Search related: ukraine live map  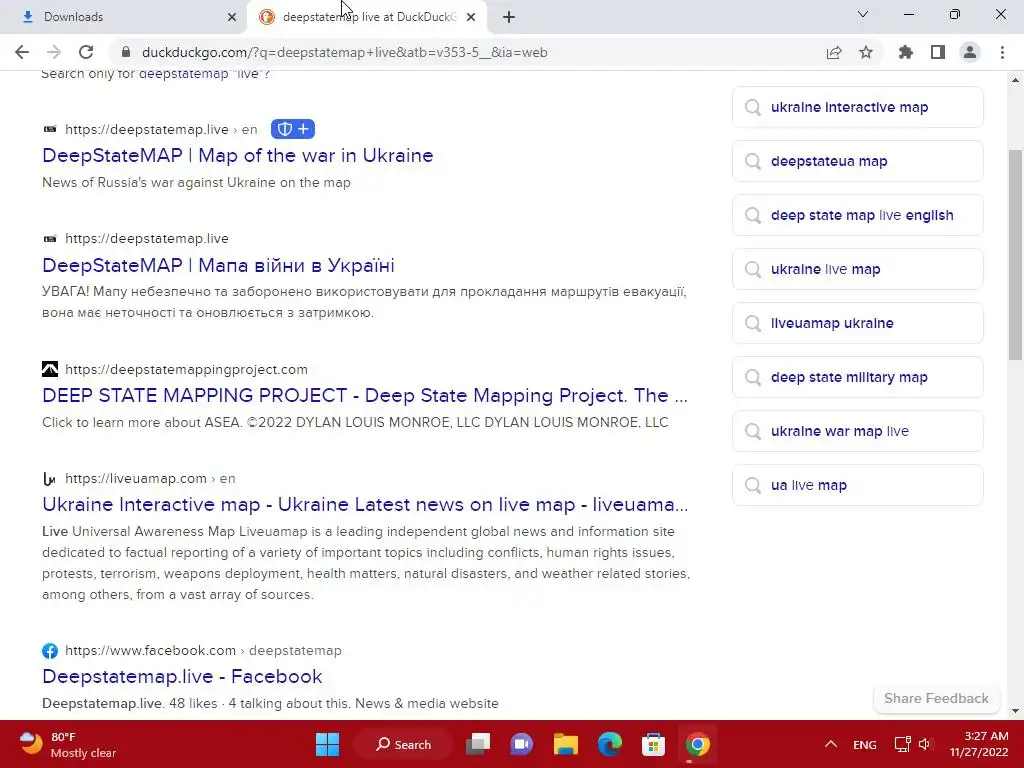coord(857,269)
